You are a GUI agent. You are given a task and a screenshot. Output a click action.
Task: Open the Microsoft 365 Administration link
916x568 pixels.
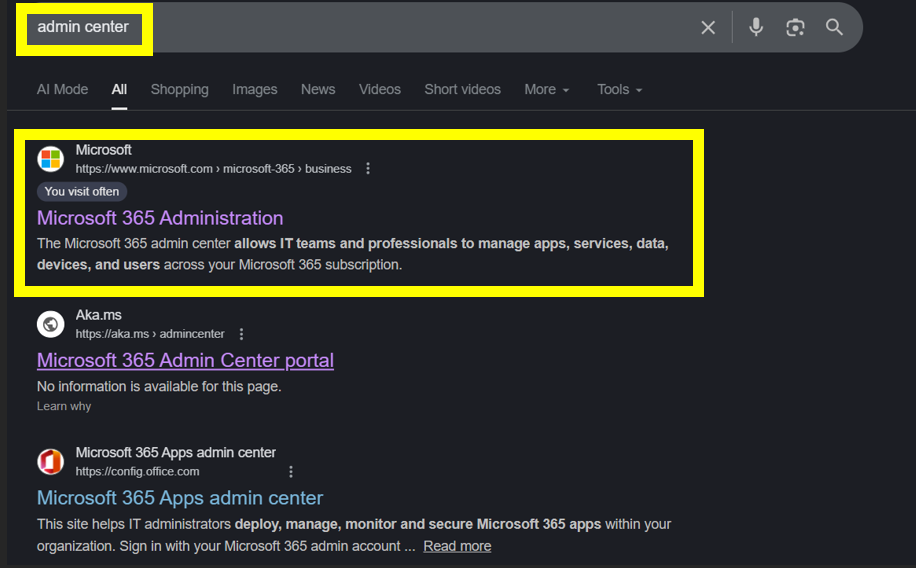tap(160, 218)
